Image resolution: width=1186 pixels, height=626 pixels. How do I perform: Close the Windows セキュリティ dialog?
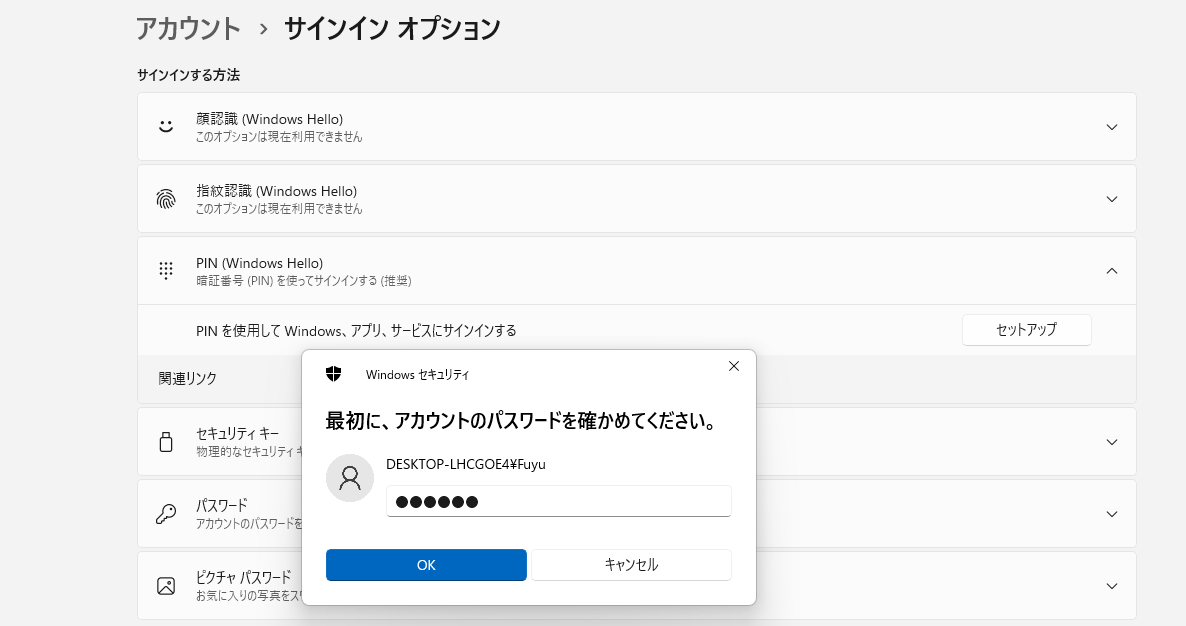[734, 366]
